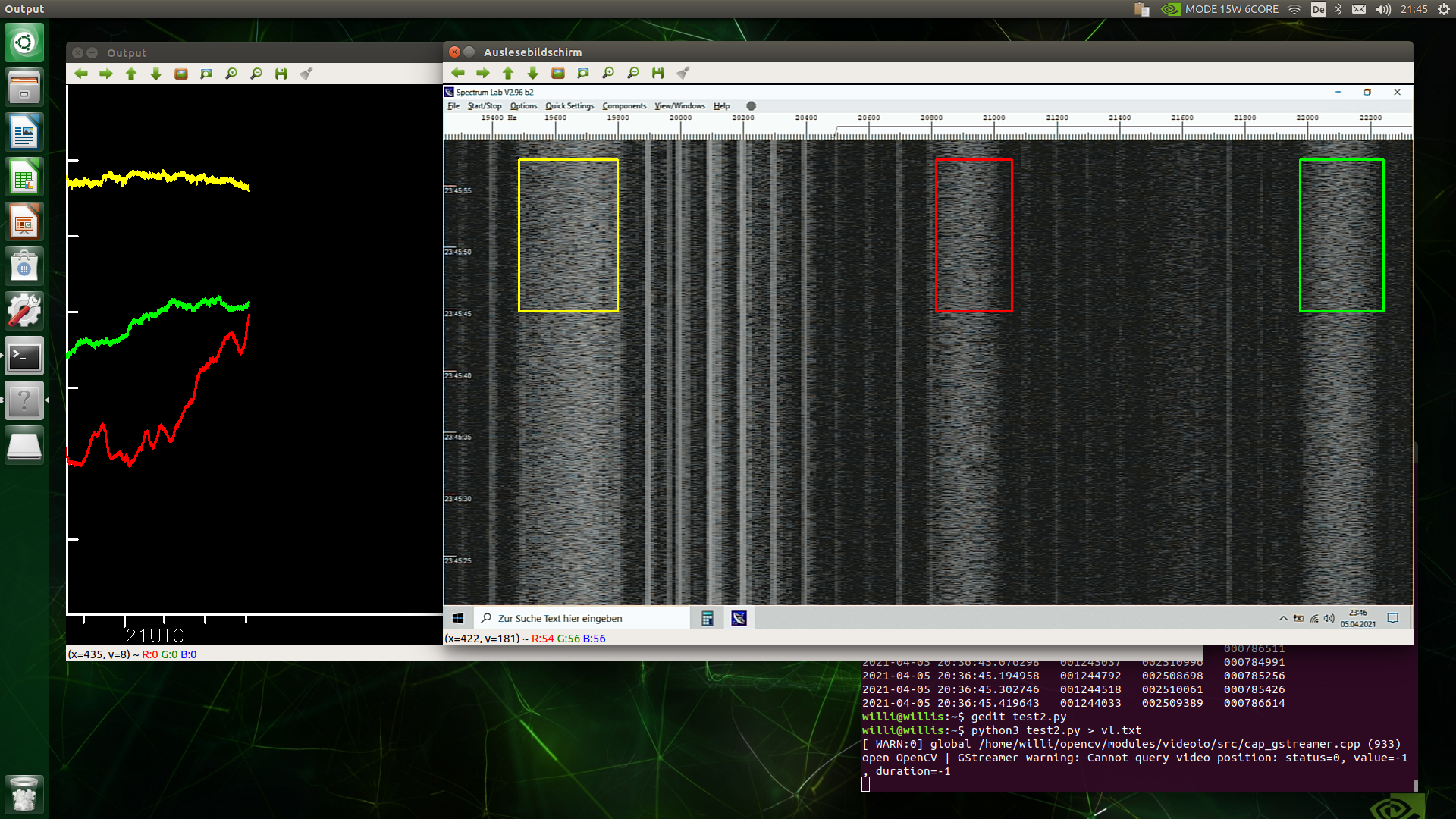
Task: Open the session power gear menu
Action: (1444, 9)
